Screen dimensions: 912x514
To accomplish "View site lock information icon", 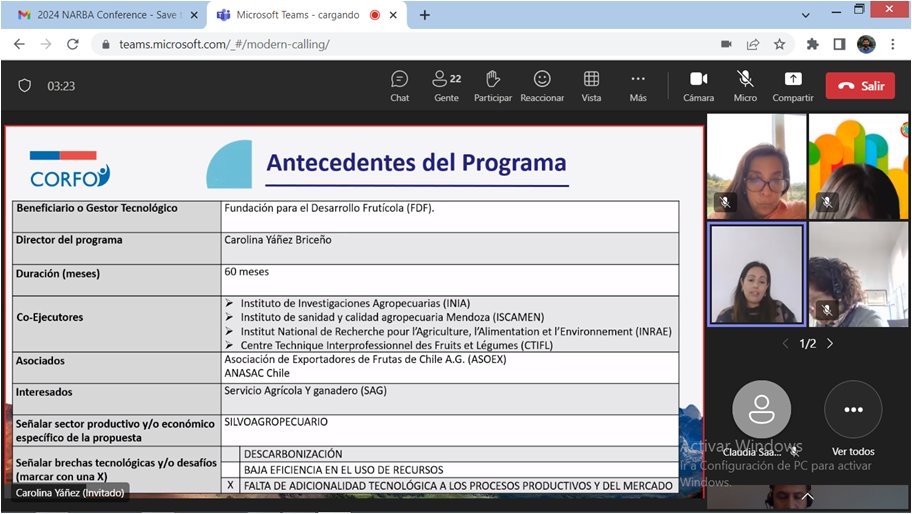I will (x=105, y=44).
